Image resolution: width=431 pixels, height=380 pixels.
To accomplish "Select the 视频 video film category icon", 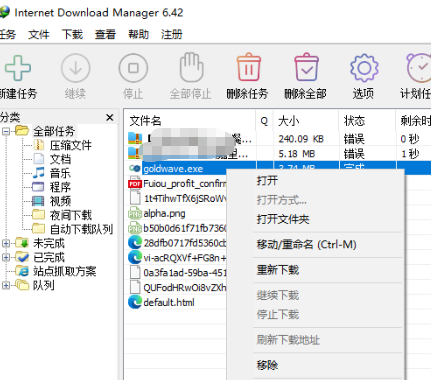I will click(38, 201).
